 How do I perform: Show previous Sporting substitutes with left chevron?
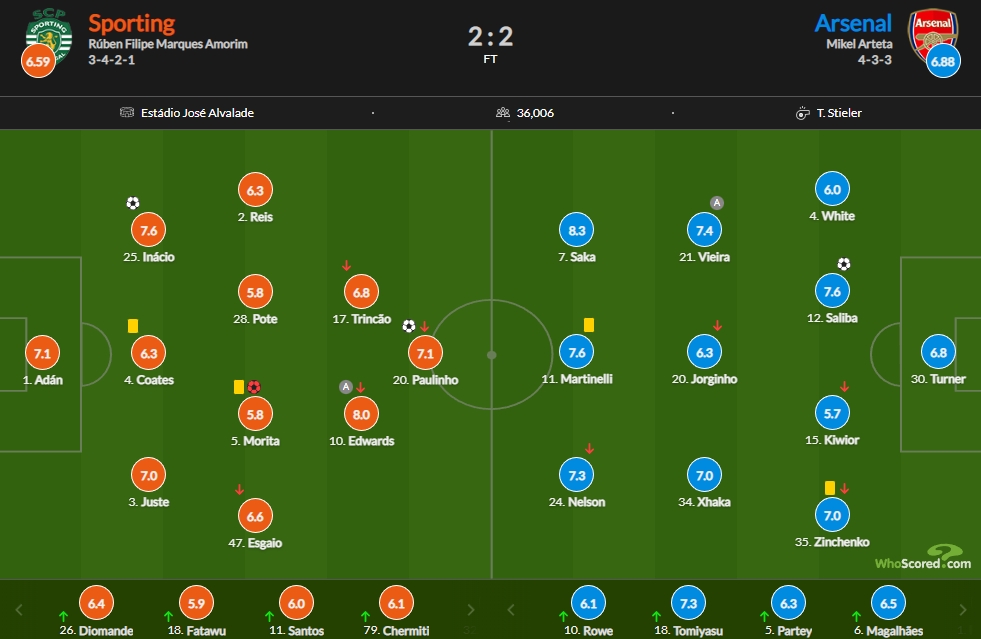pos(19,610)
